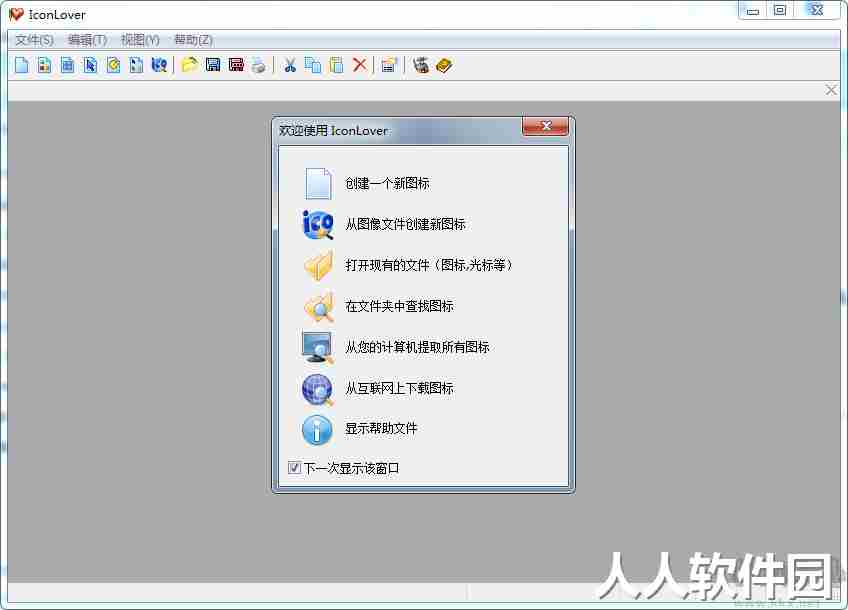Maximize the IconLover window
The width and height of the screenshot is (848, 610).
tap(779, 10)
